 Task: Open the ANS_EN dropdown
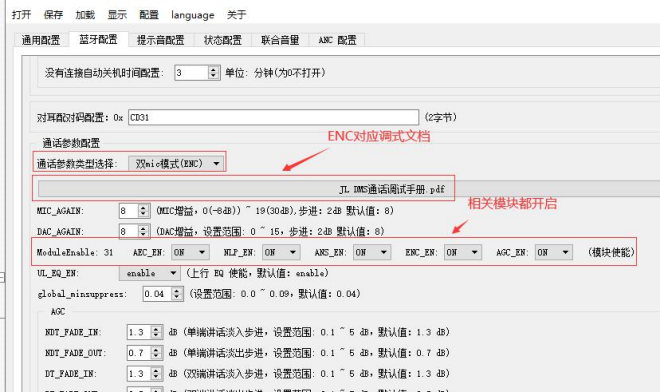point(372,252)
